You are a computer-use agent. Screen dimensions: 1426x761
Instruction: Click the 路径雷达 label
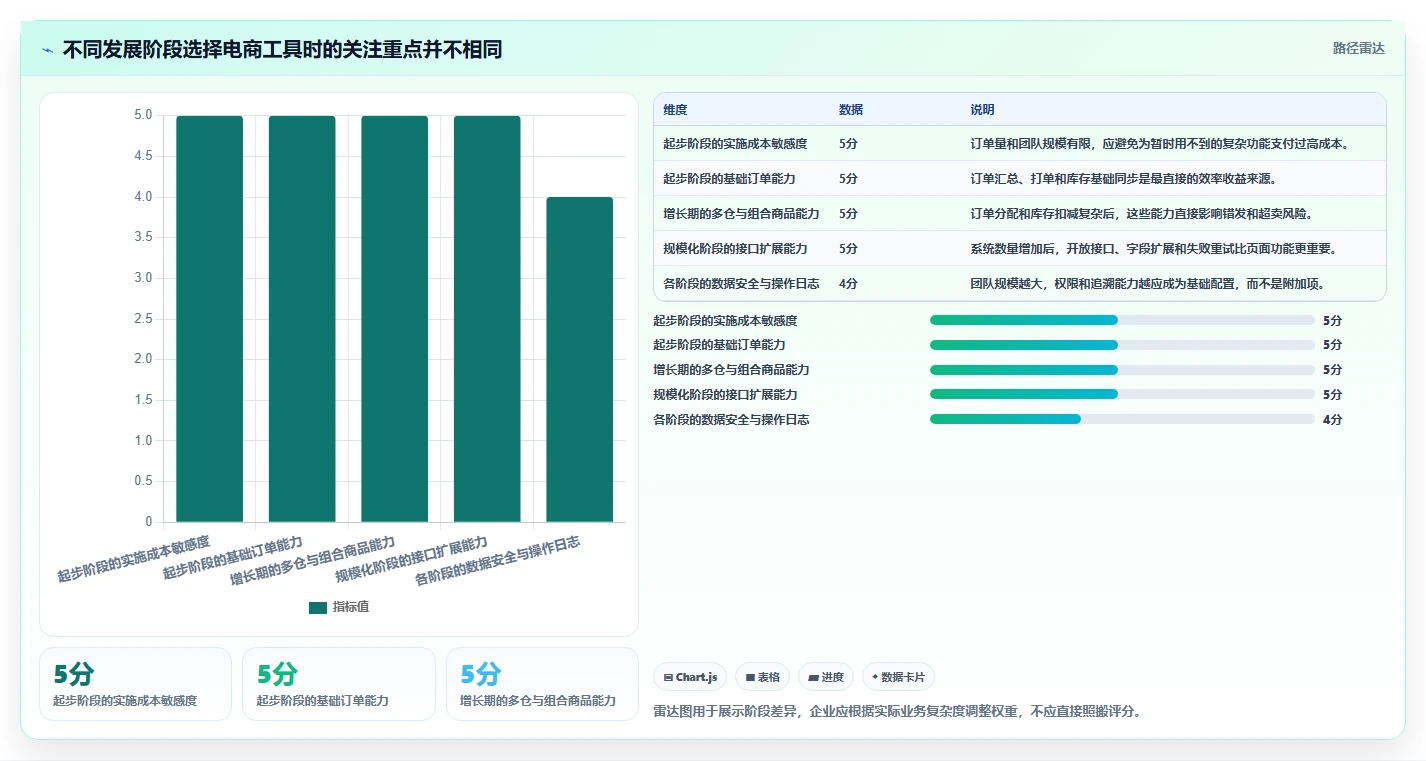[x=1358, y=48]
